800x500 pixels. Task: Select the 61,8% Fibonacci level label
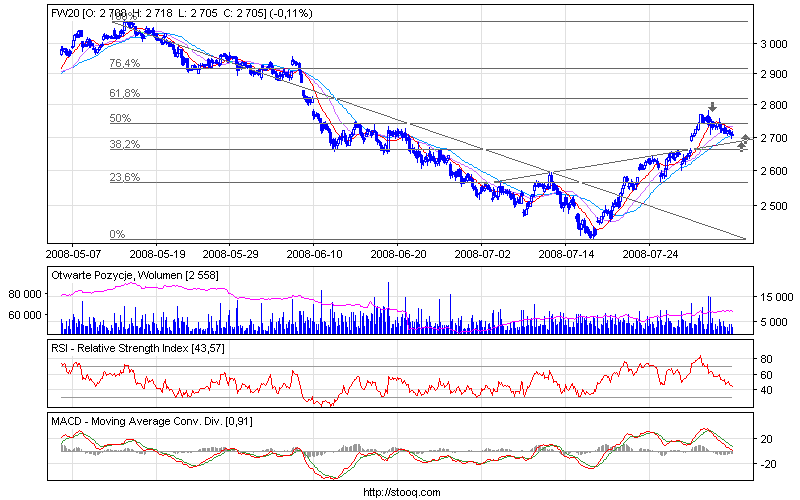click(x=123, y=94)
